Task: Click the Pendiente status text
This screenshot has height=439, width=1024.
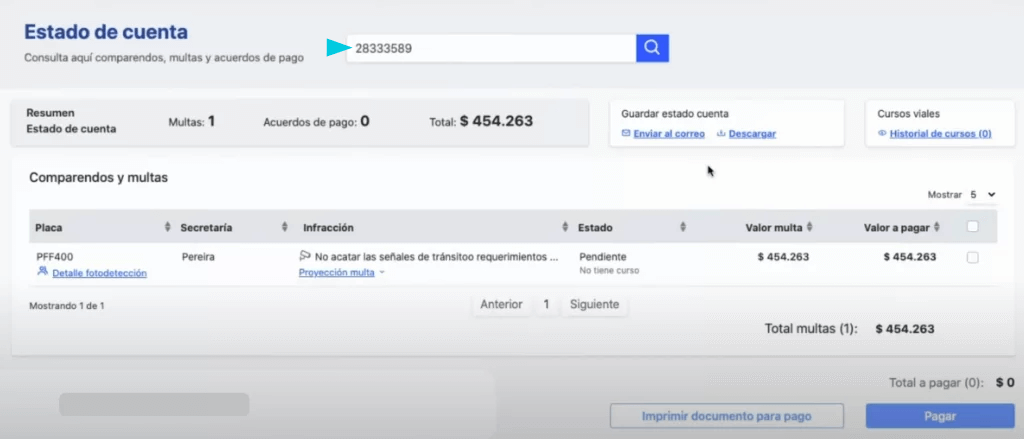Action: click(603, 257)
